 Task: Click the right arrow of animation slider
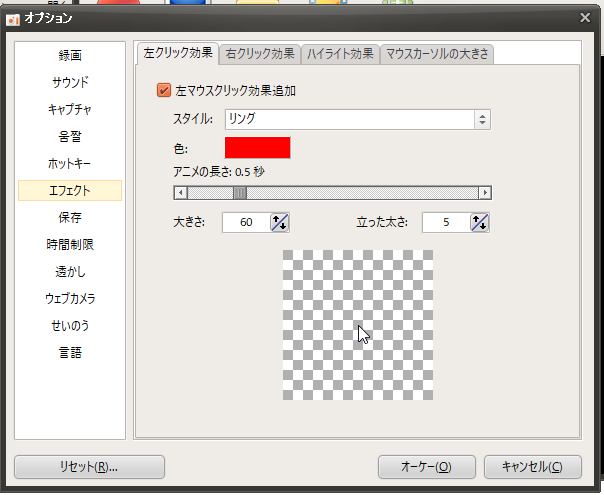click(485, 193)
